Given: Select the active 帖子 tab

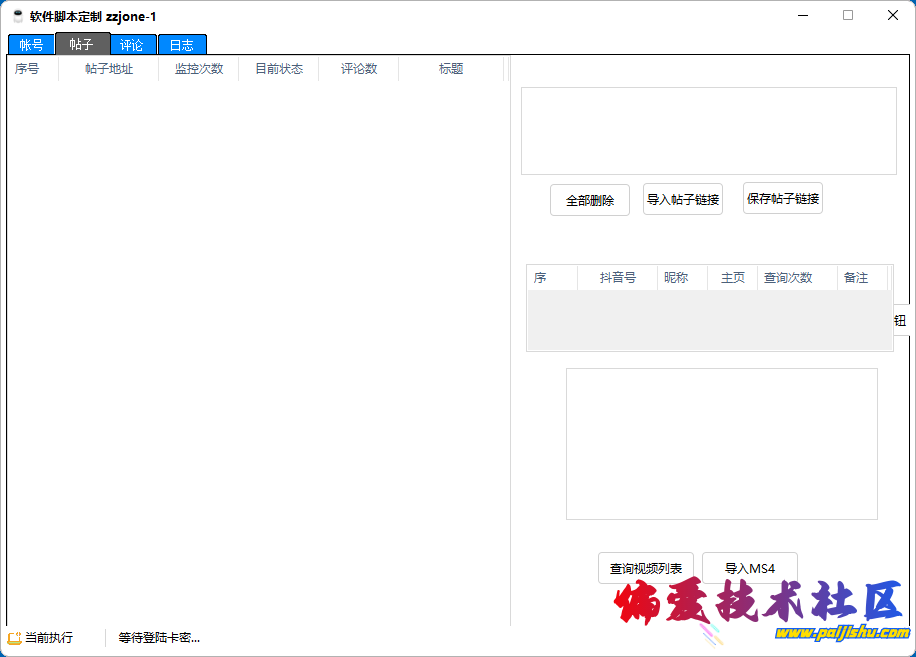Looking at the screenshot, I should (81, 44).
